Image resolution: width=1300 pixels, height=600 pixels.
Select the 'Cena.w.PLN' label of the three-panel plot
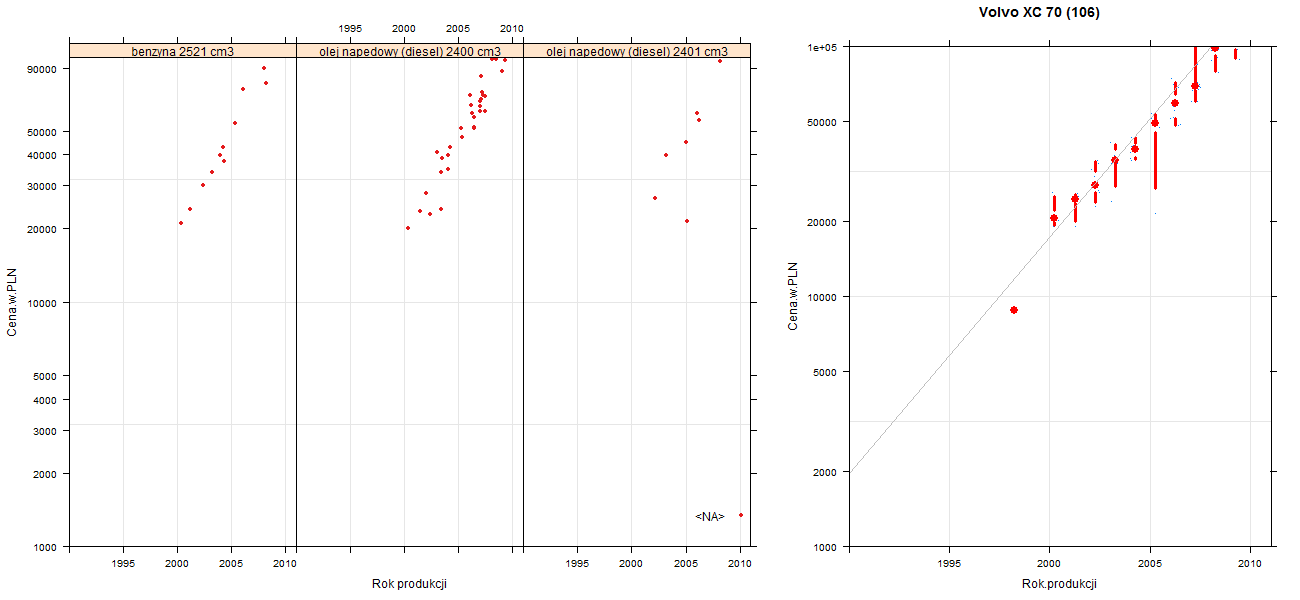click(x=13, y=301)
